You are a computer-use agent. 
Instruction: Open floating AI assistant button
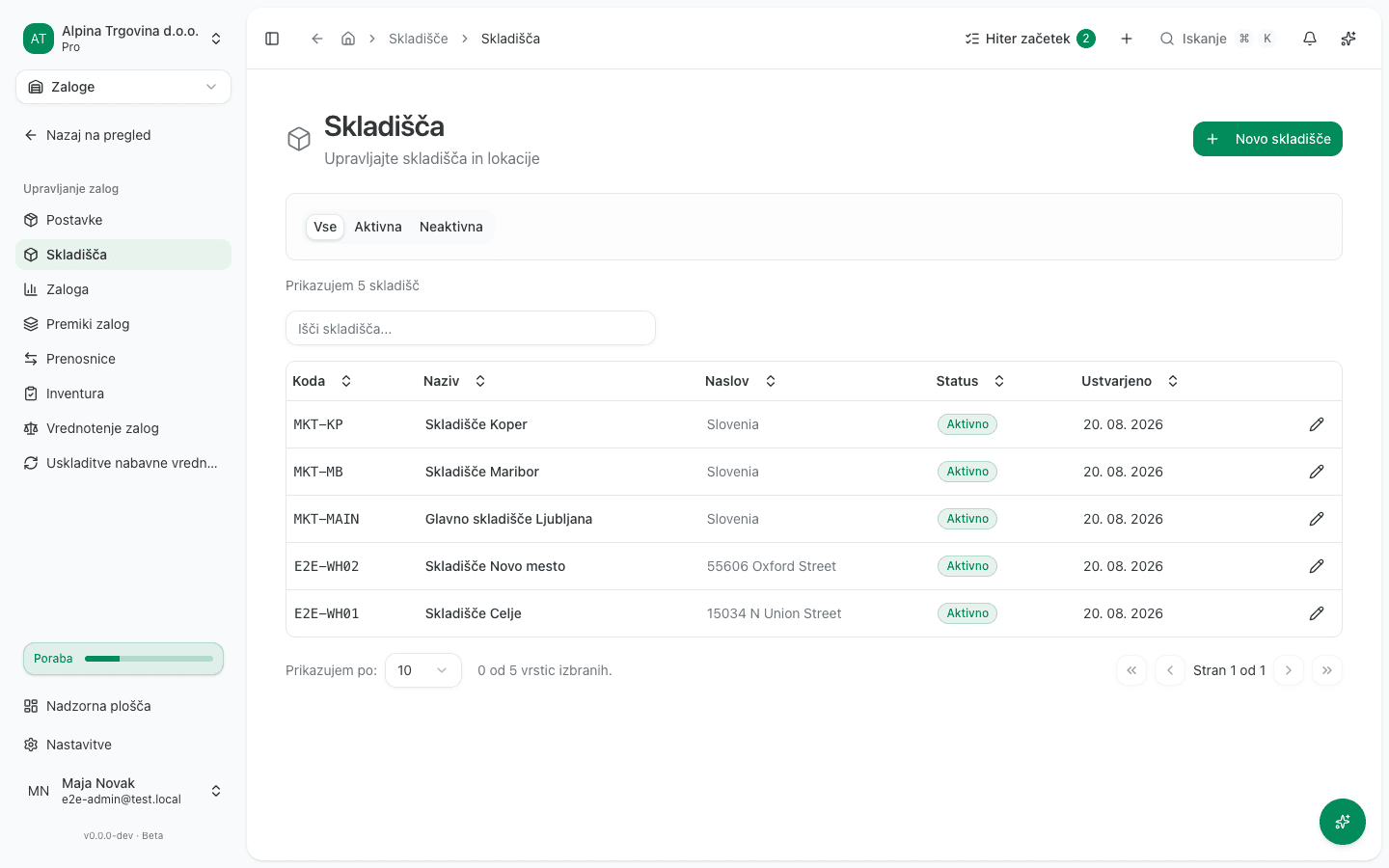pyautogui.click(x=1343, y=822)
